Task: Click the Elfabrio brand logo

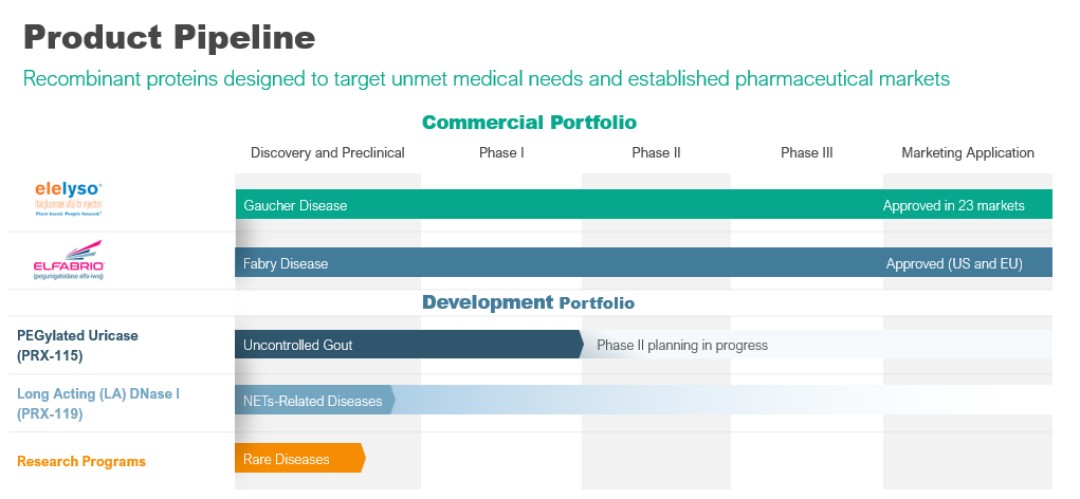Action: coord(69,260)
